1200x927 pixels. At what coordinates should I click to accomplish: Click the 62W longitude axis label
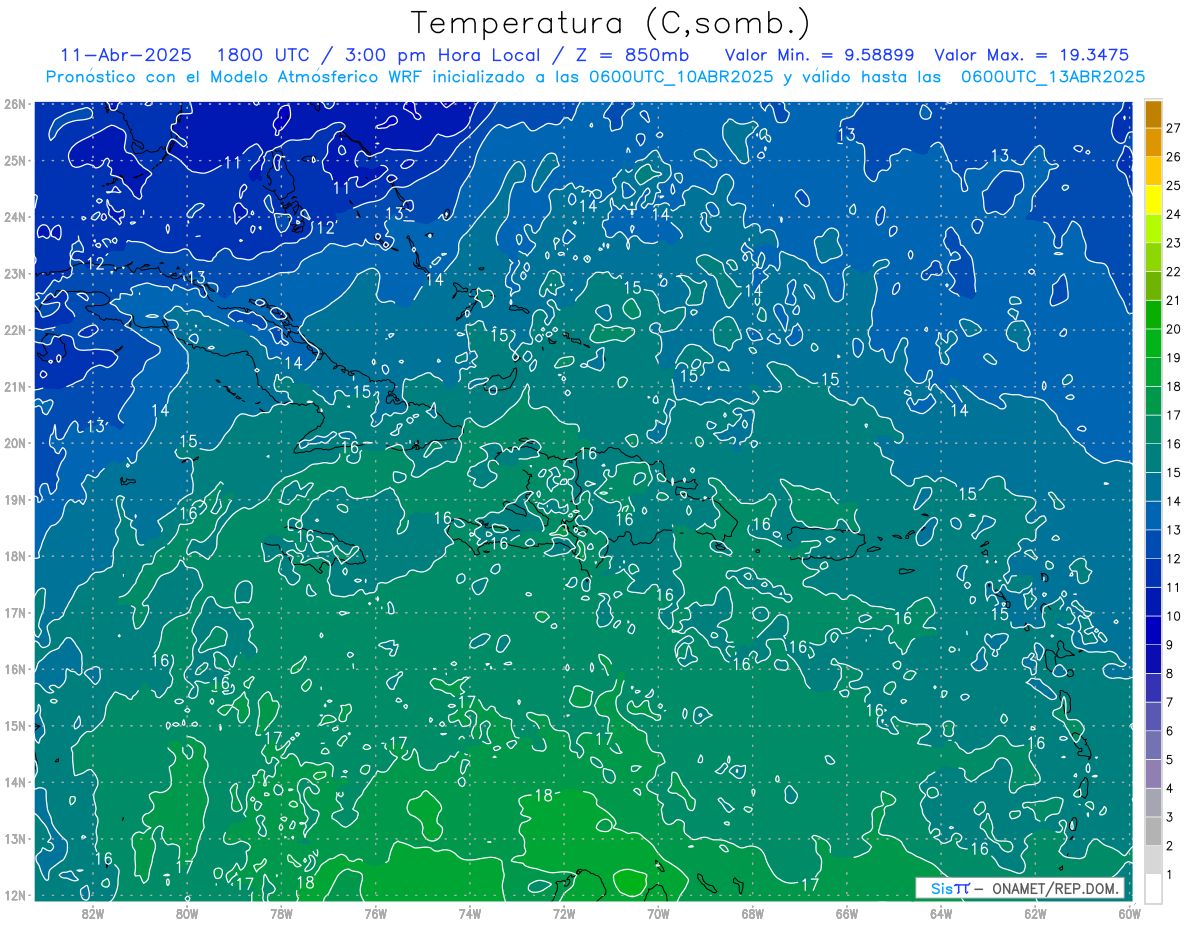click(1035, 913)
